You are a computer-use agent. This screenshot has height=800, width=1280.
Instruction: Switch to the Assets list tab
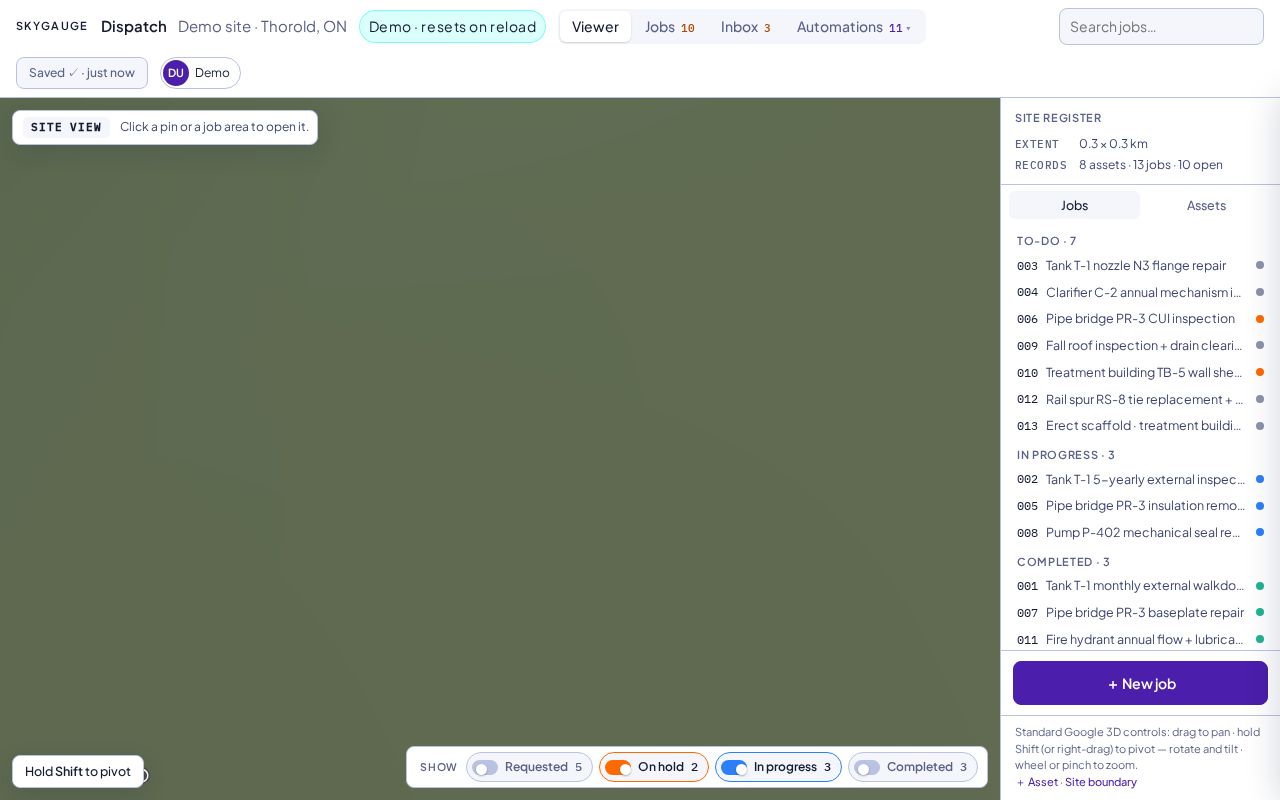1206,205
